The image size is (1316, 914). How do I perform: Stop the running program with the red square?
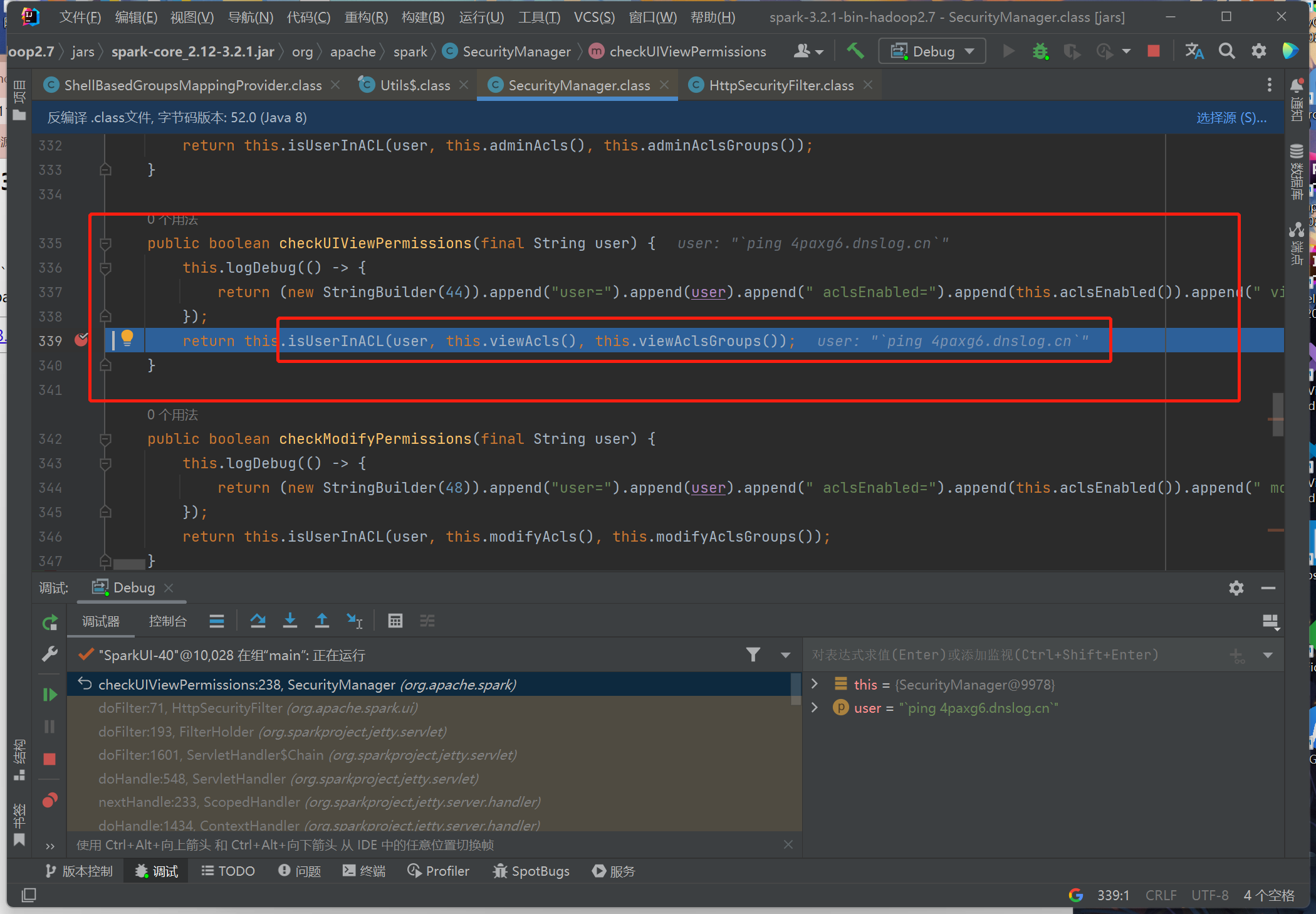[x=1153, y=51]
